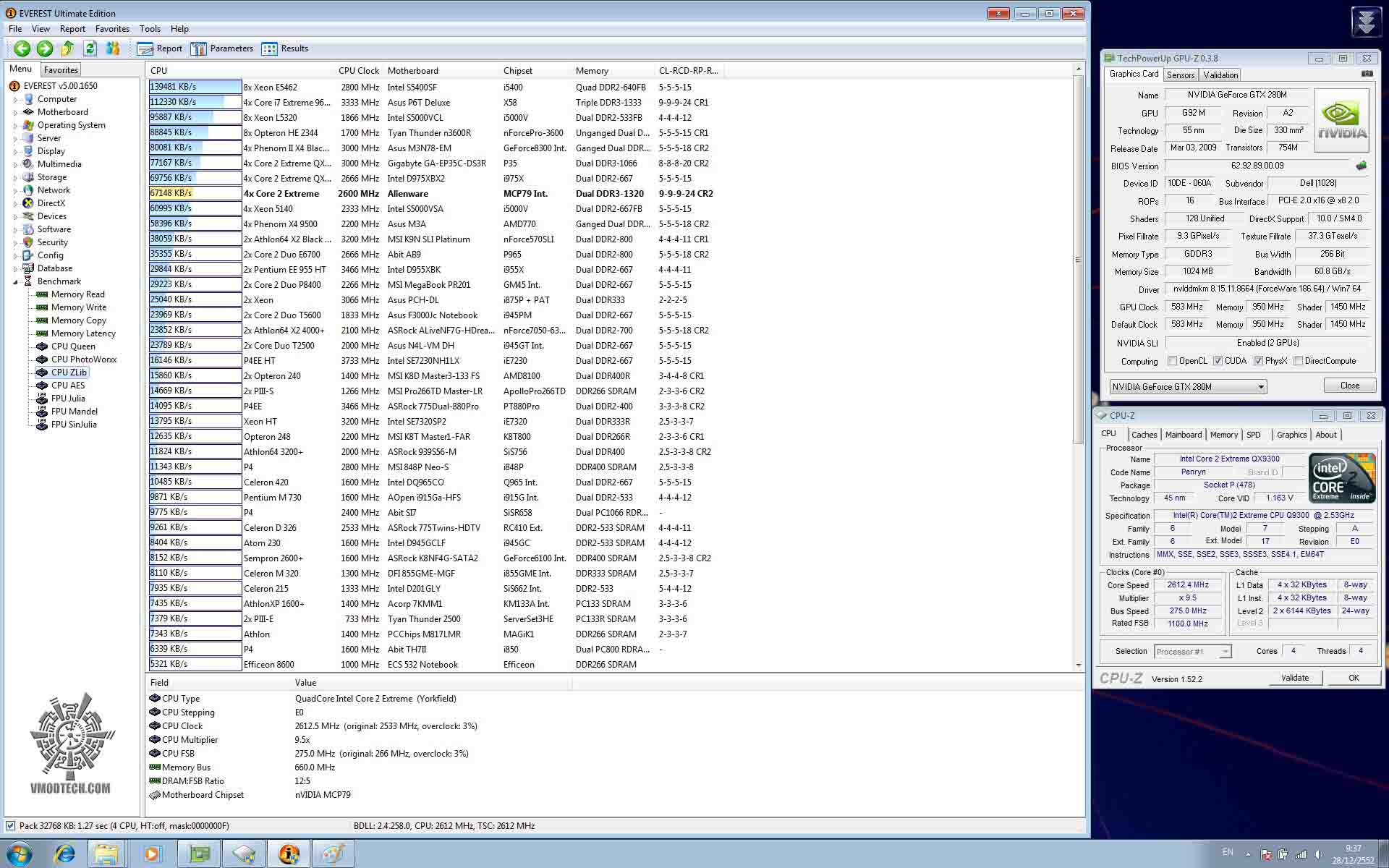Click the green Forward arrow toolbar icon
The image size is (1389, 868).
coord(45,48)
